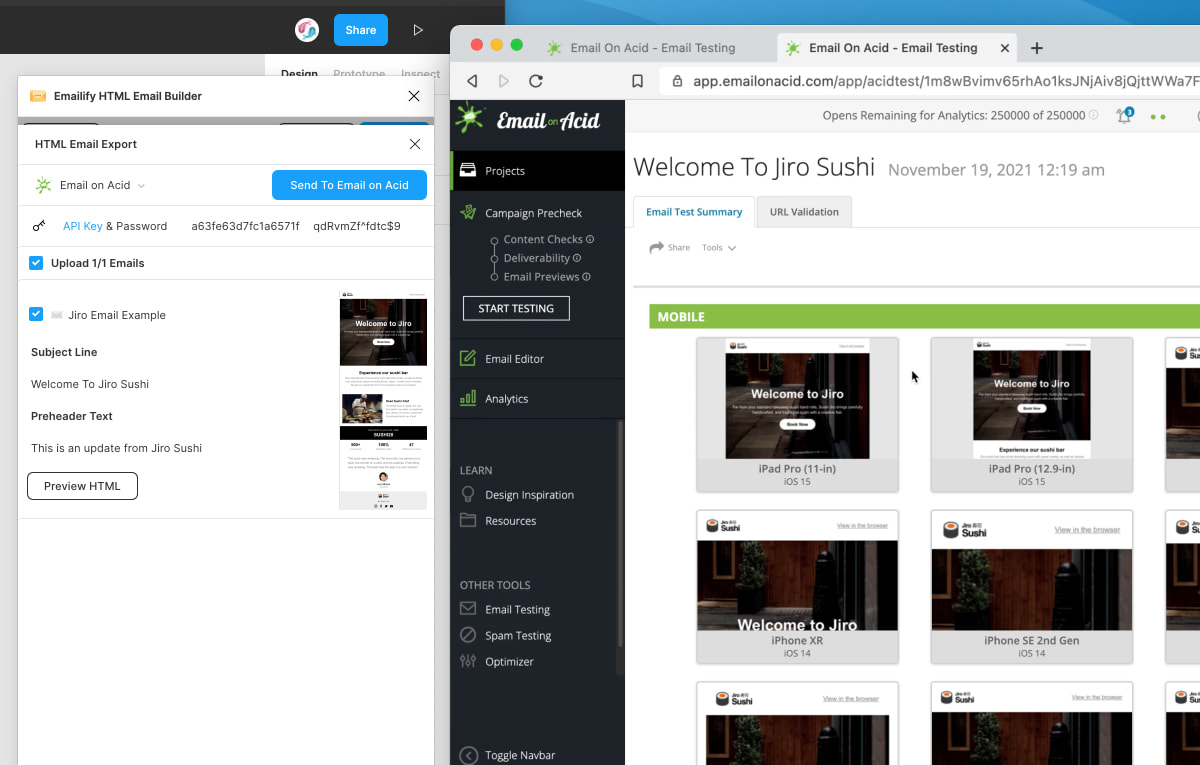Open a new browser tab

coord(1037,48)
